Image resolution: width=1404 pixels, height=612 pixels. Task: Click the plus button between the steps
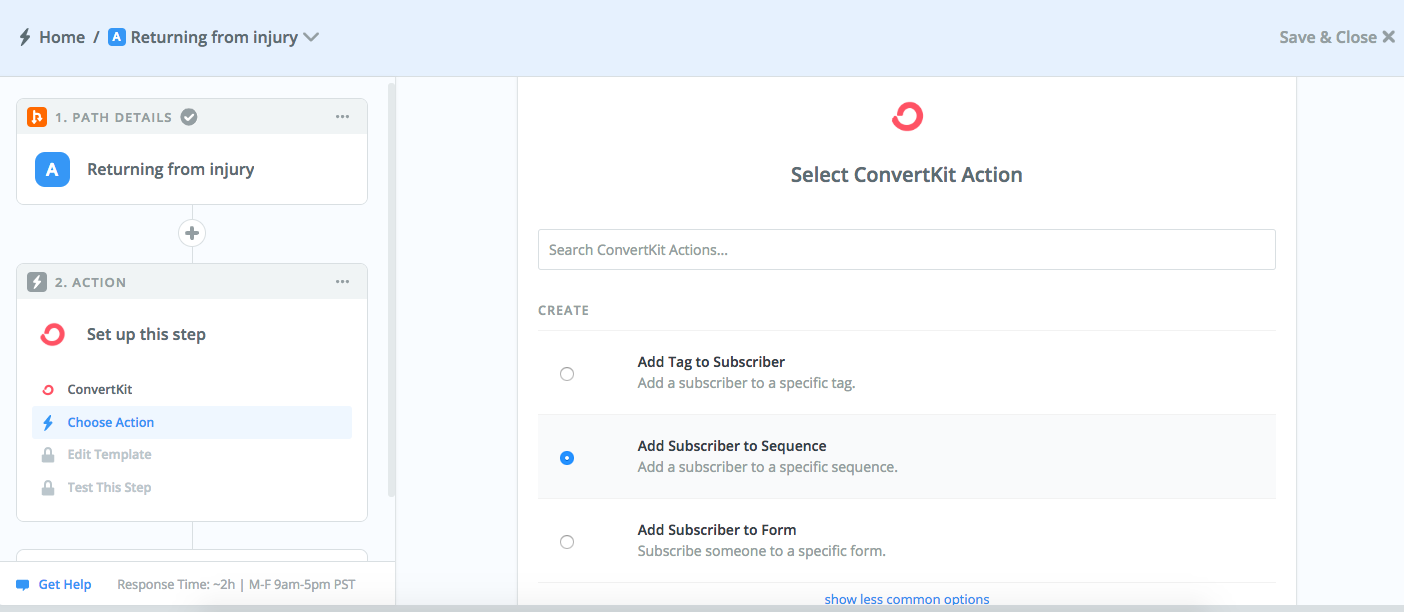191,232
